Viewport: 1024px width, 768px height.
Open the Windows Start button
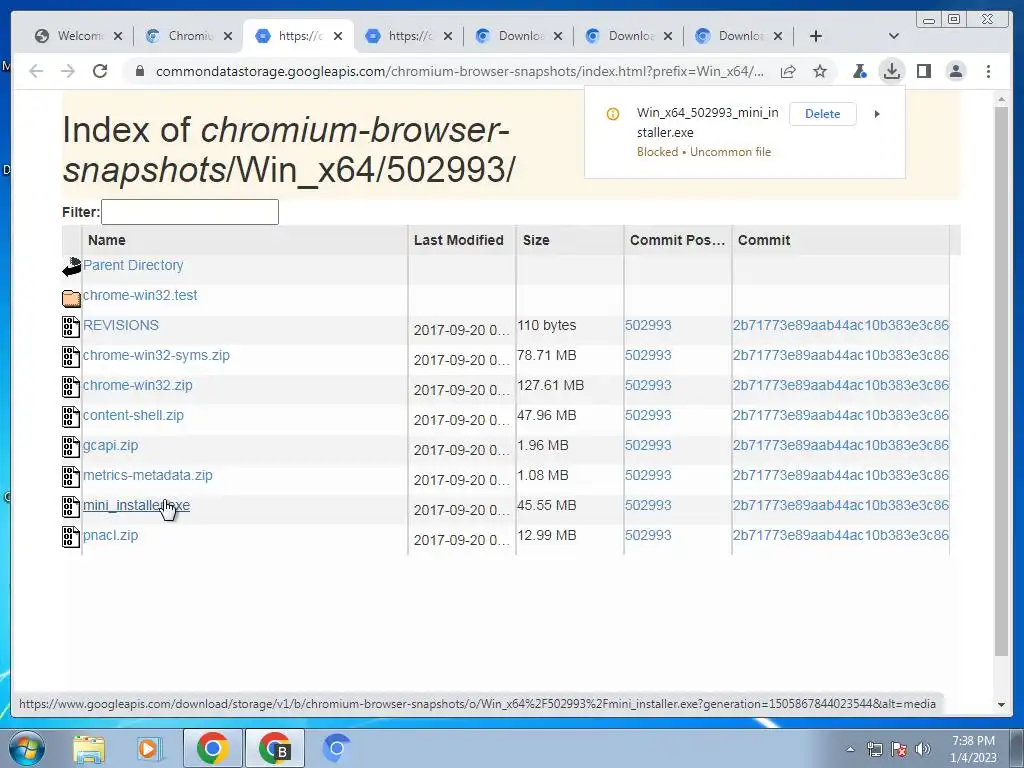point(26,748)
